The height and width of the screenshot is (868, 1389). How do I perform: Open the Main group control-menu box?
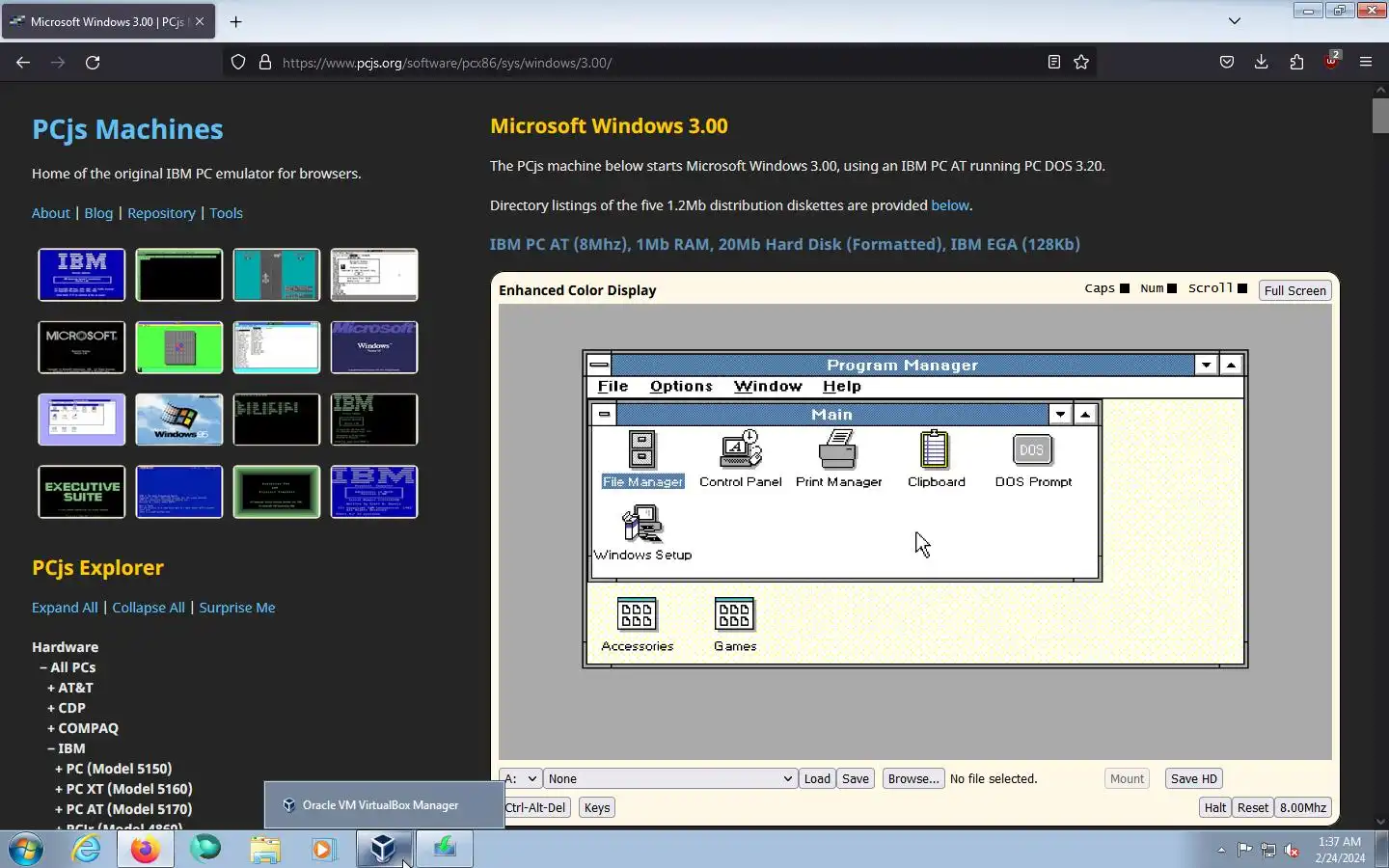click(604, 414)
